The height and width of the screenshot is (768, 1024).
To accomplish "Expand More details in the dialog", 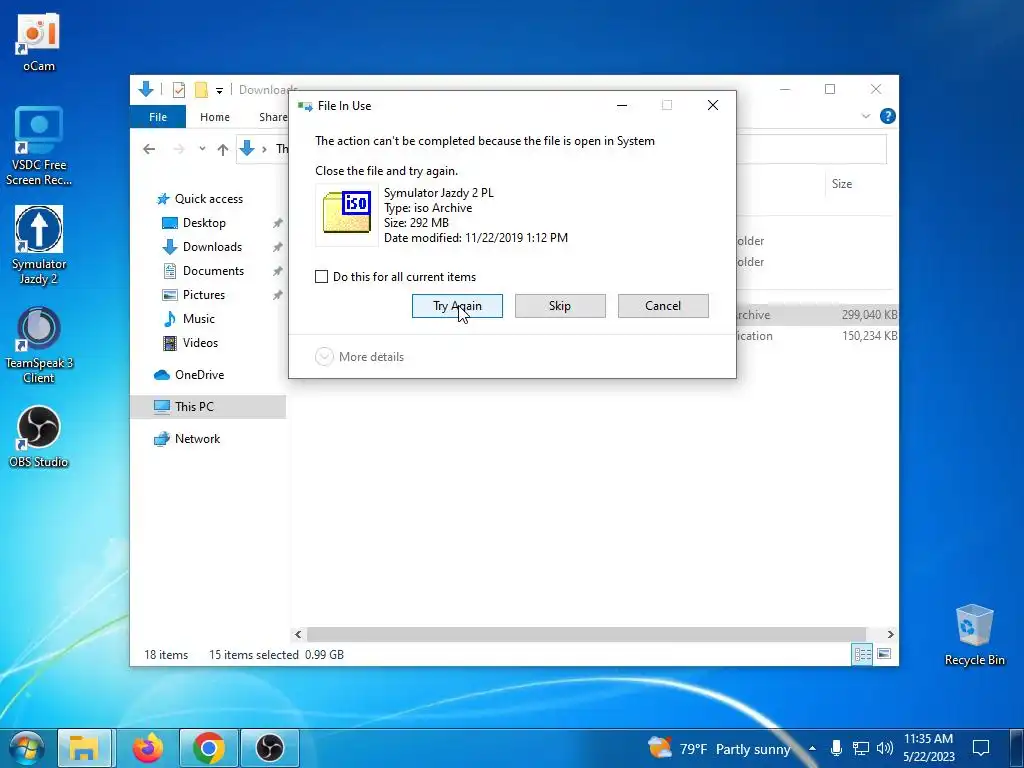I will [x=359, y=357].
